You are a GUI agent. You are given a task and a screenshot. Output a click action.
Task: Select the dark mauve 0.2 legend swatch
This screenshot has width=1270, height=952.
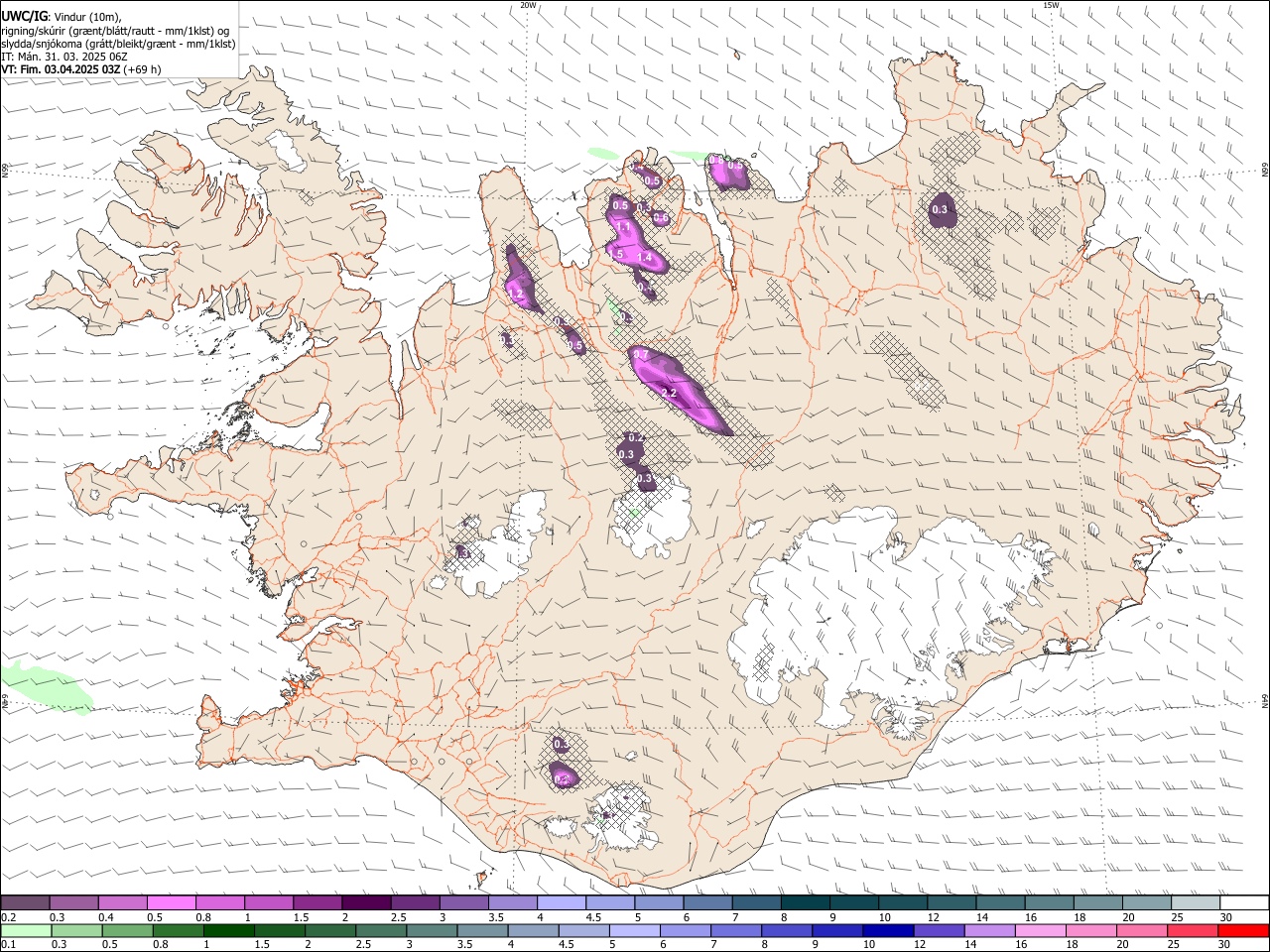(x=25, y=903)
